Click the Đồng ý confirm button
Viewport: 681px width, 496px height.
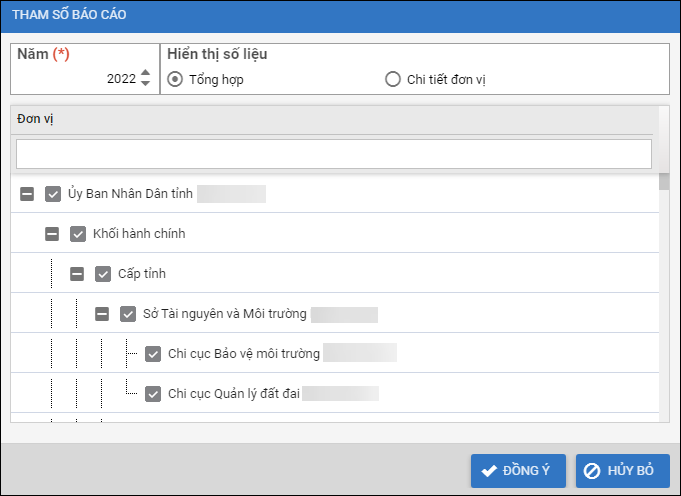pos(518,470)
